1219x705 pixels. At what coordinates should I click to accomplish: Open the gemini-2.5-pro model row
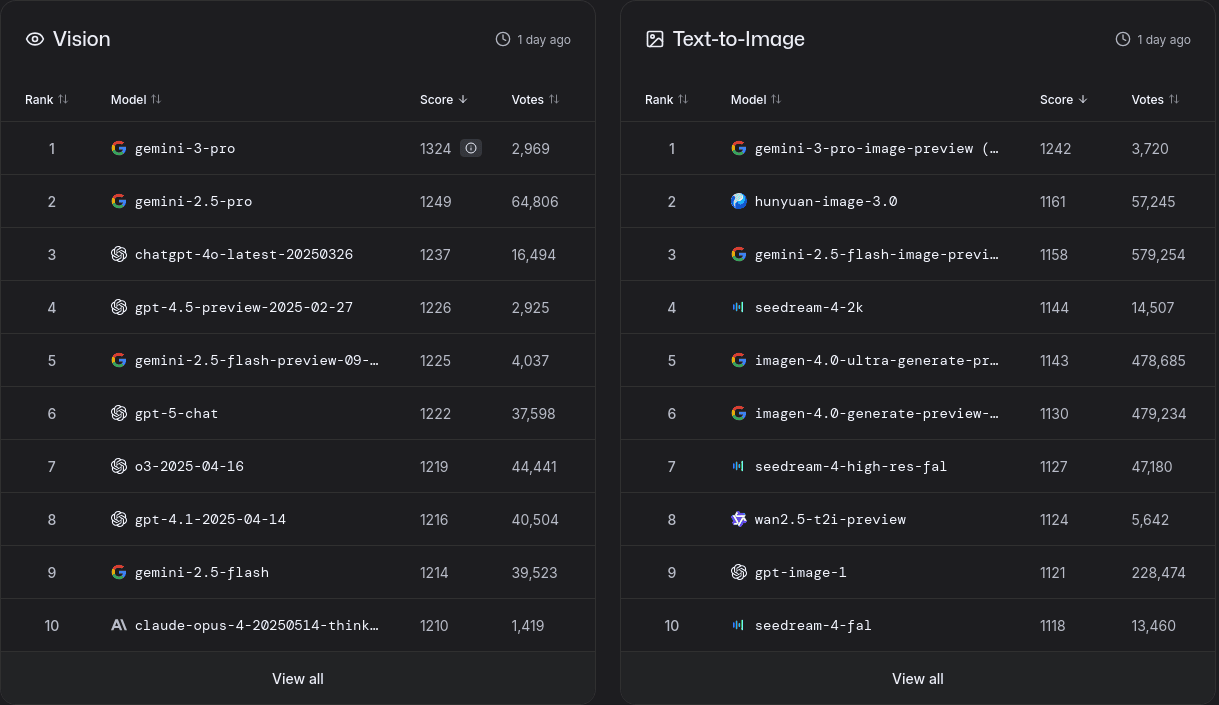pos(298,201)
